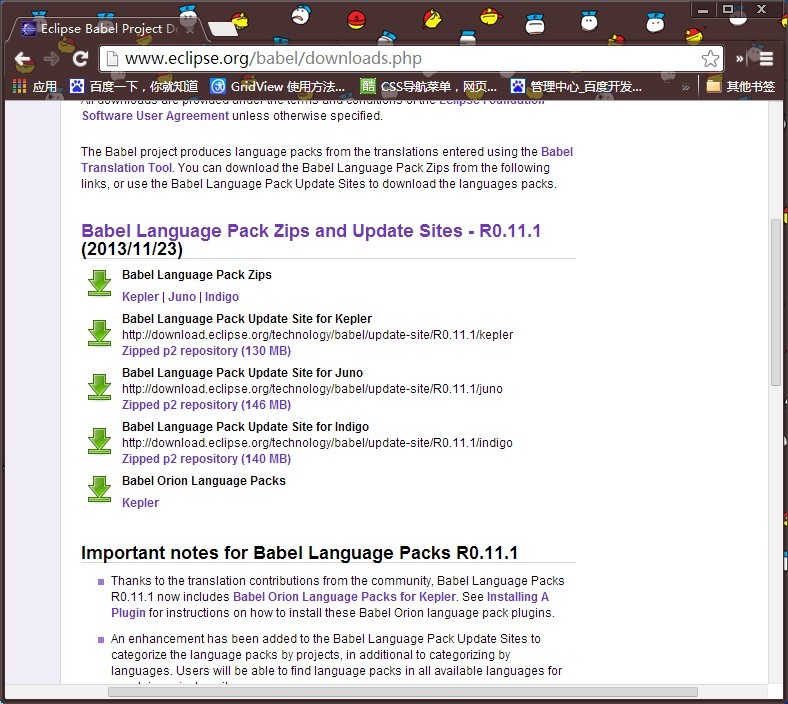Open the CSS导航菜单 bookmark
Screen dimensions: 788x704
(x=428, y=86)
